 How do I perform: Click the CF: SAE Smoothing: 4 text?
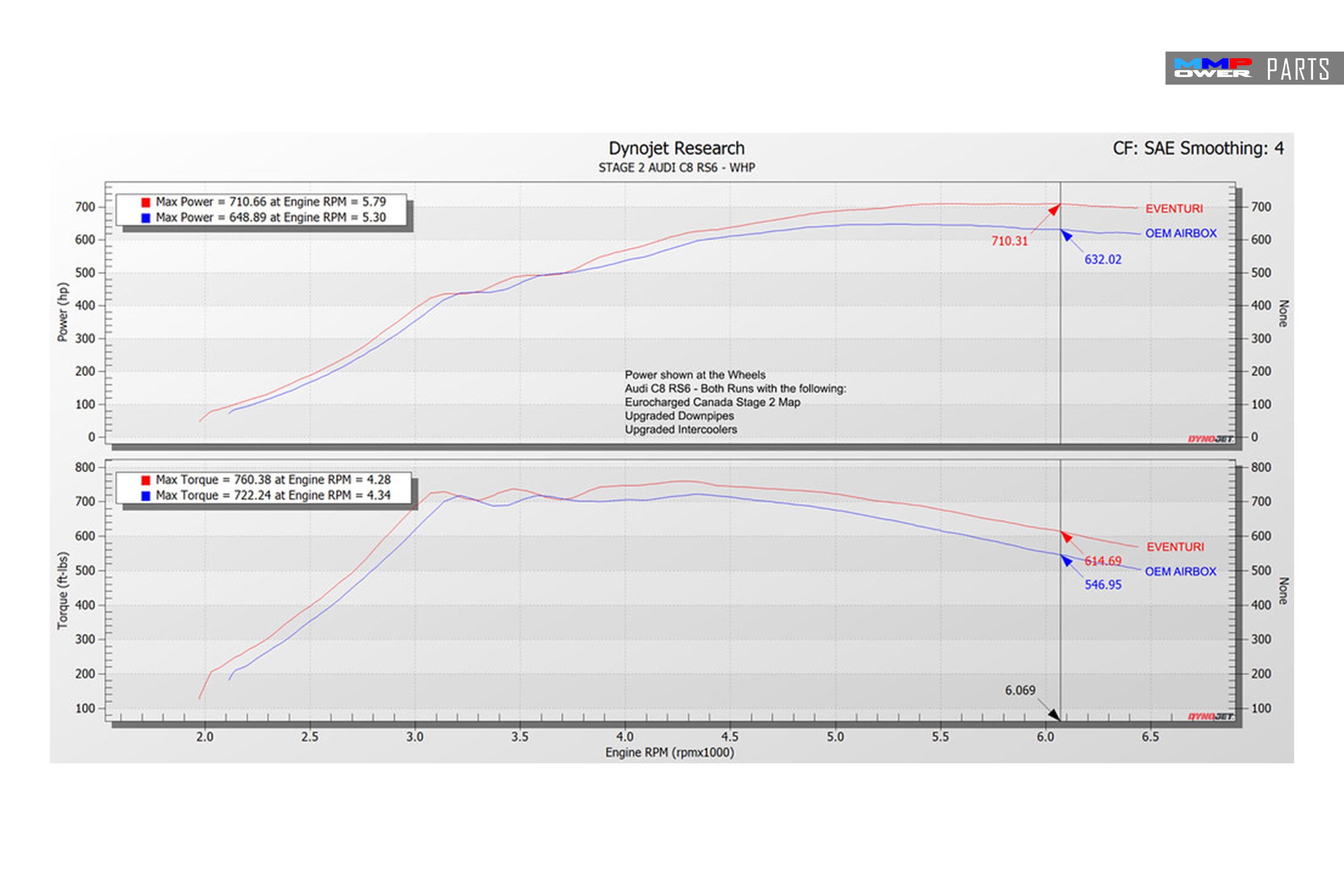[1198, 149]
